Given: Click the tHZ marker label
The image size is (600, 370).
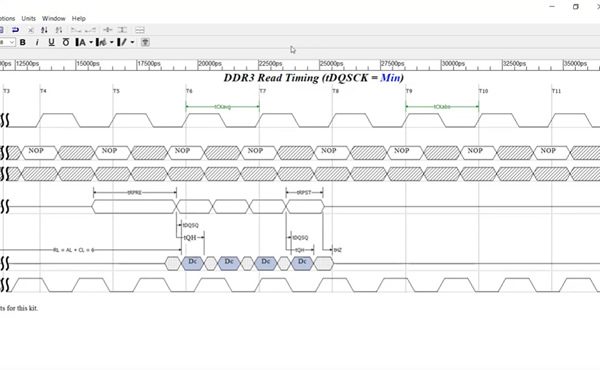Looking at the screenshot, I should point(338,250).
